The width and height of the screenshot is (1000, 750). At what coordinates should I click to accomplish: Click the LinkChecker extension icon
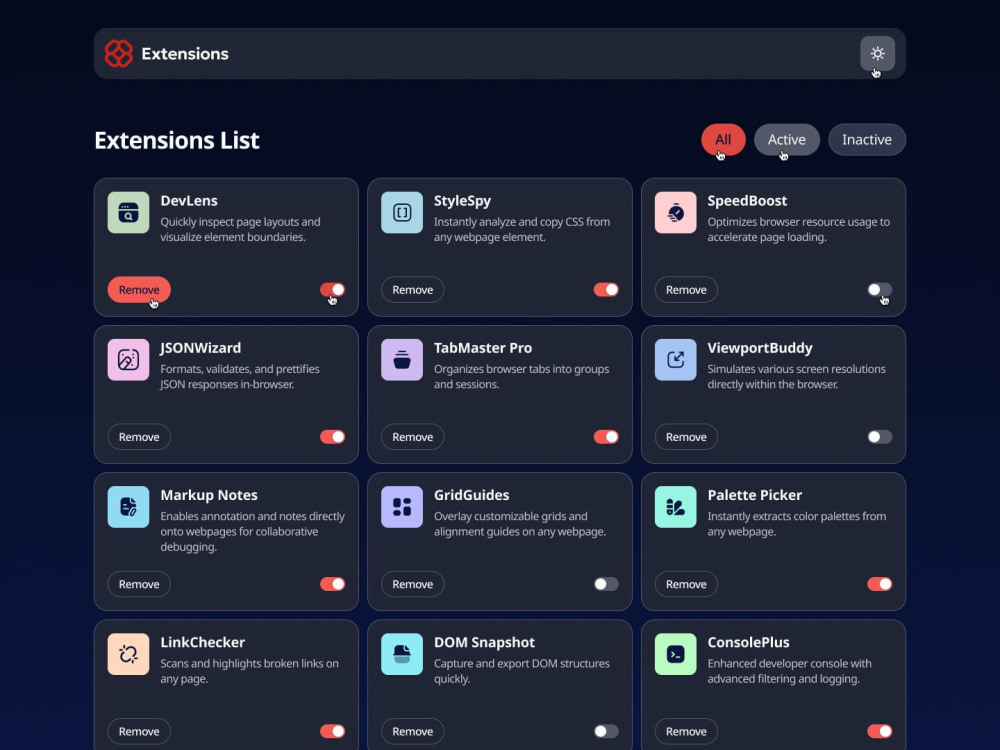coord(128,654)
